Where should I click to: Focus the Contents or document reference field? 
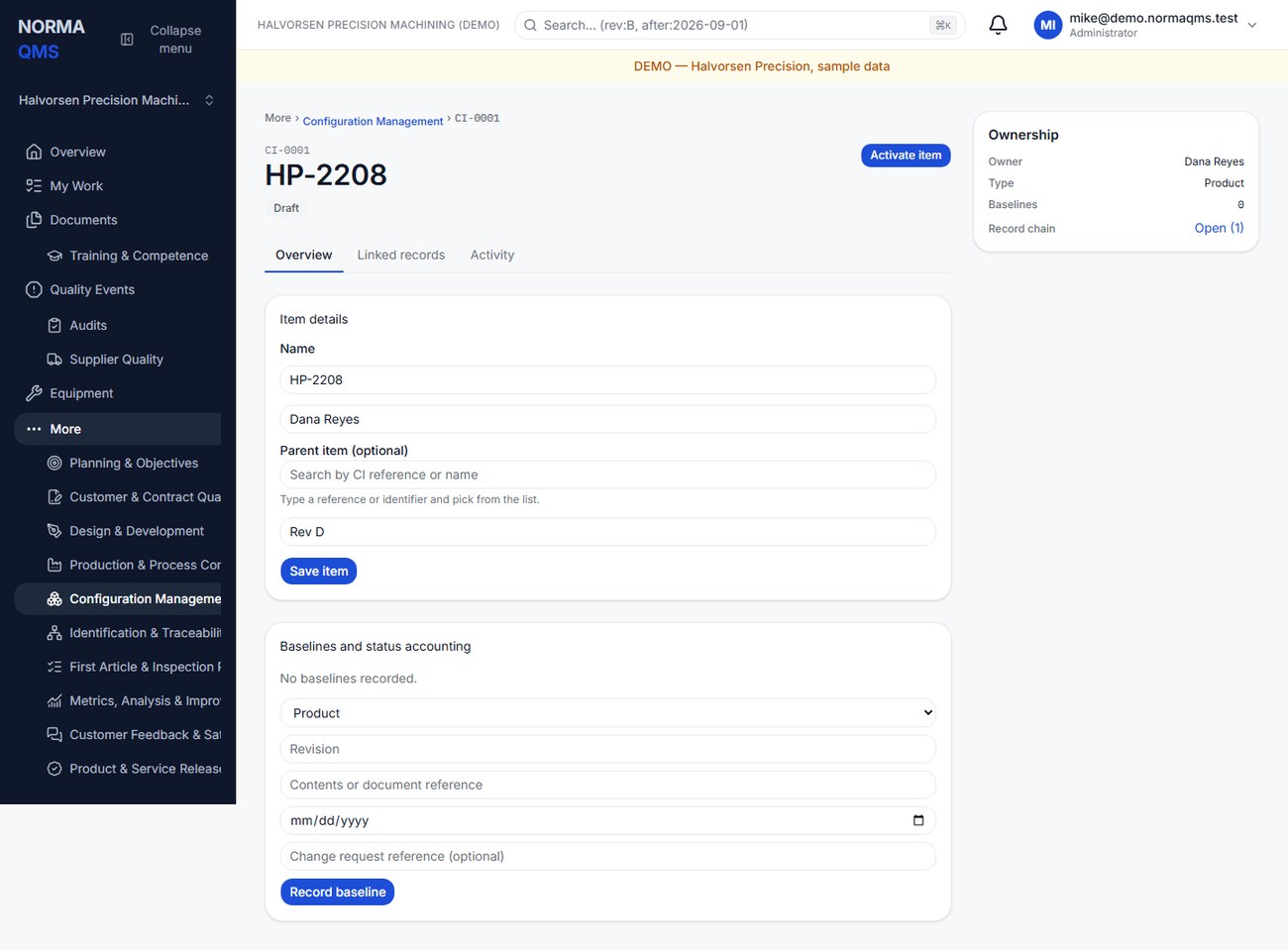(x=608, y=785)
